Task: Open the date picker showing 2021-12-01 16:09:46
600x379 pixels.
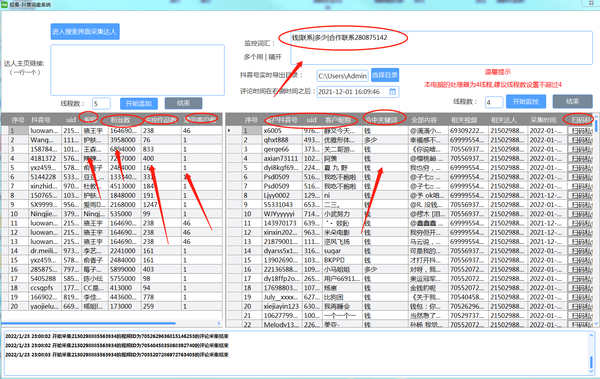Action: (358, 92)
